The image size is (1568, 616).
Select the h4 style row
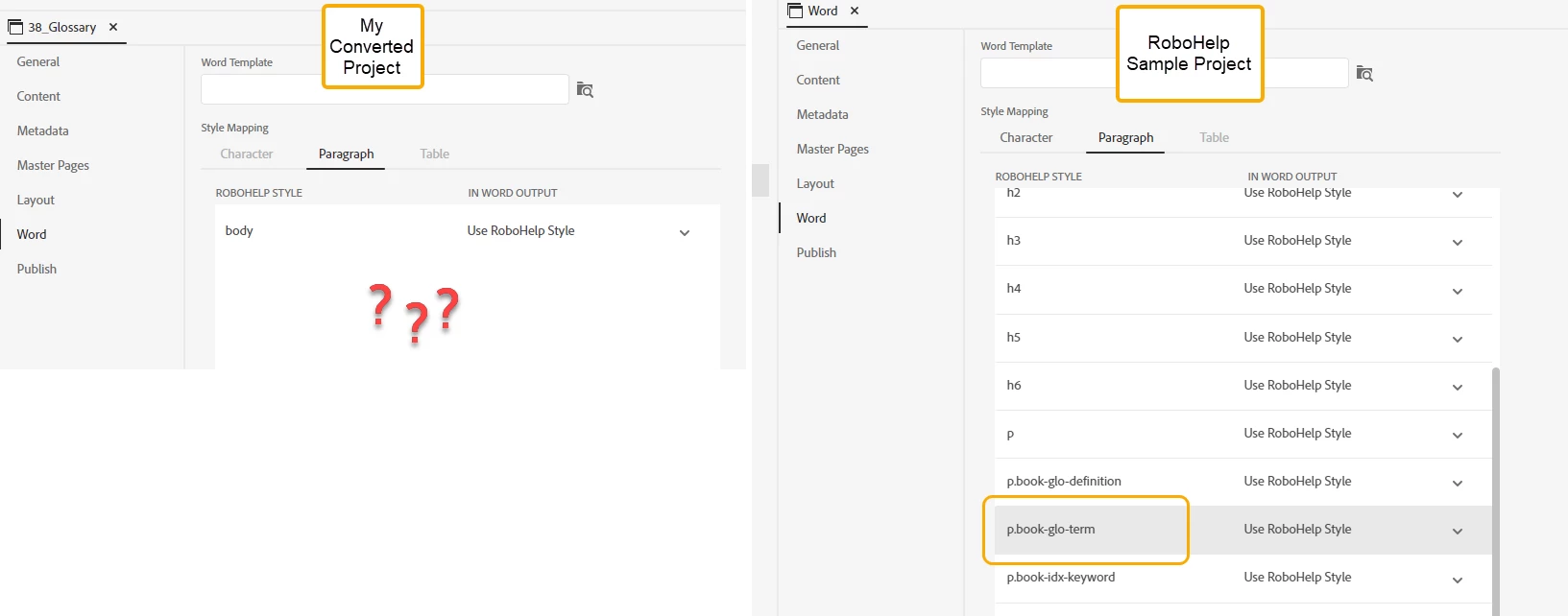[x=1243, y=289]
